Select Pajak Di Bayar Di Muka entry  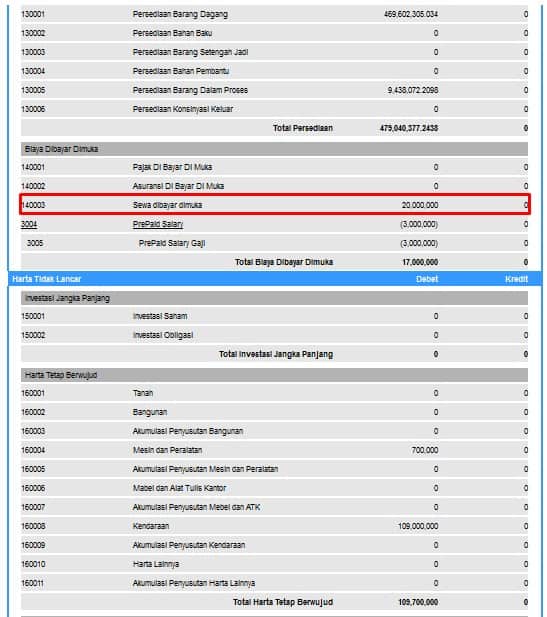pos(172,167)
